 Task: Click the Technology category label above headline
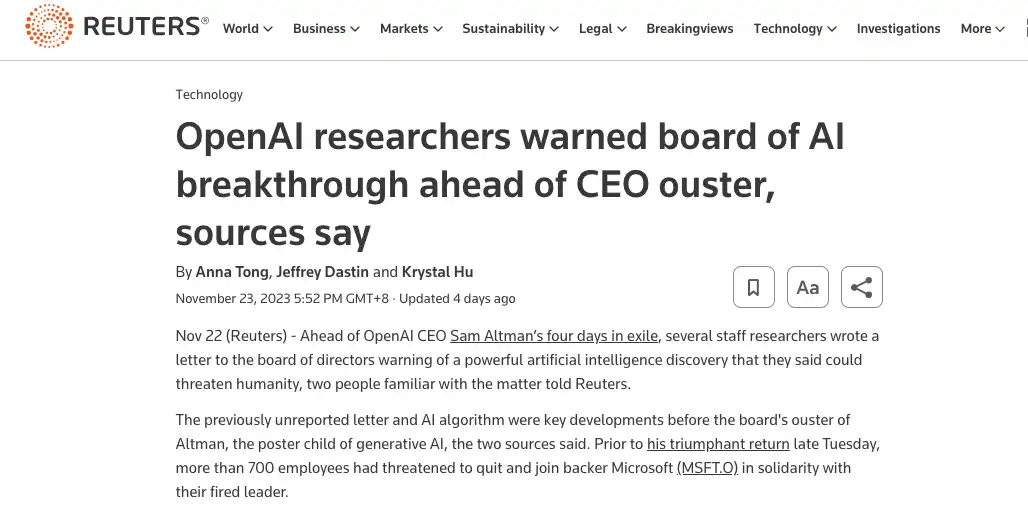pyautogui.click(x=209, y=95)
